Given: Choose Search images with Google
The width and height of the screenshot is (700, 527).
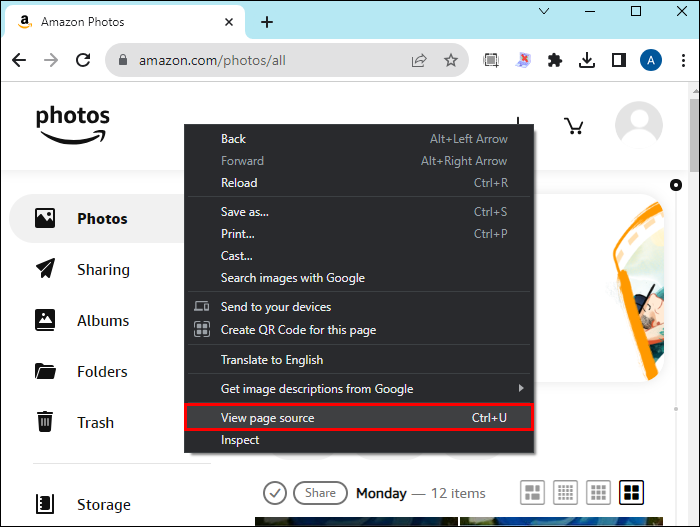Looking at the screenshot, I should pos(359,278).
